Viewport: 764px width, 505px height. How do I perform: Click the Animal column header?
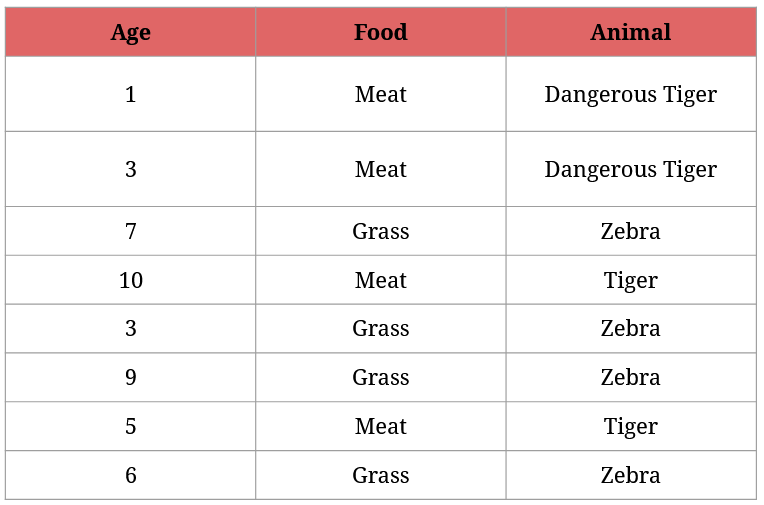tap(630, 32)
